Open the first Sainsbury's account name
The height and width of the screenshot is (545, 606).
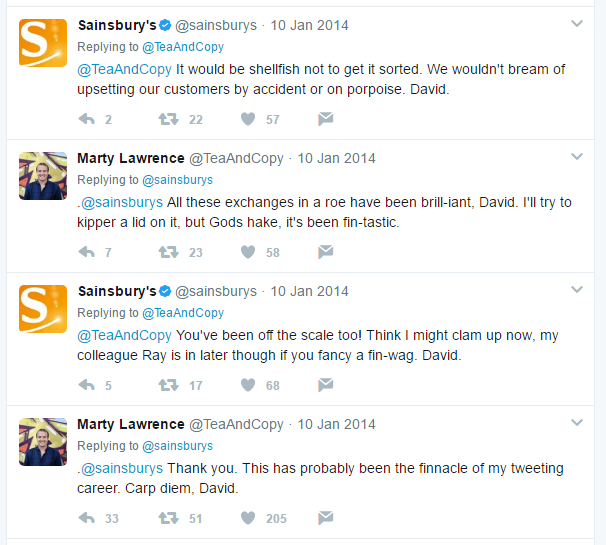tap(117, 25)
